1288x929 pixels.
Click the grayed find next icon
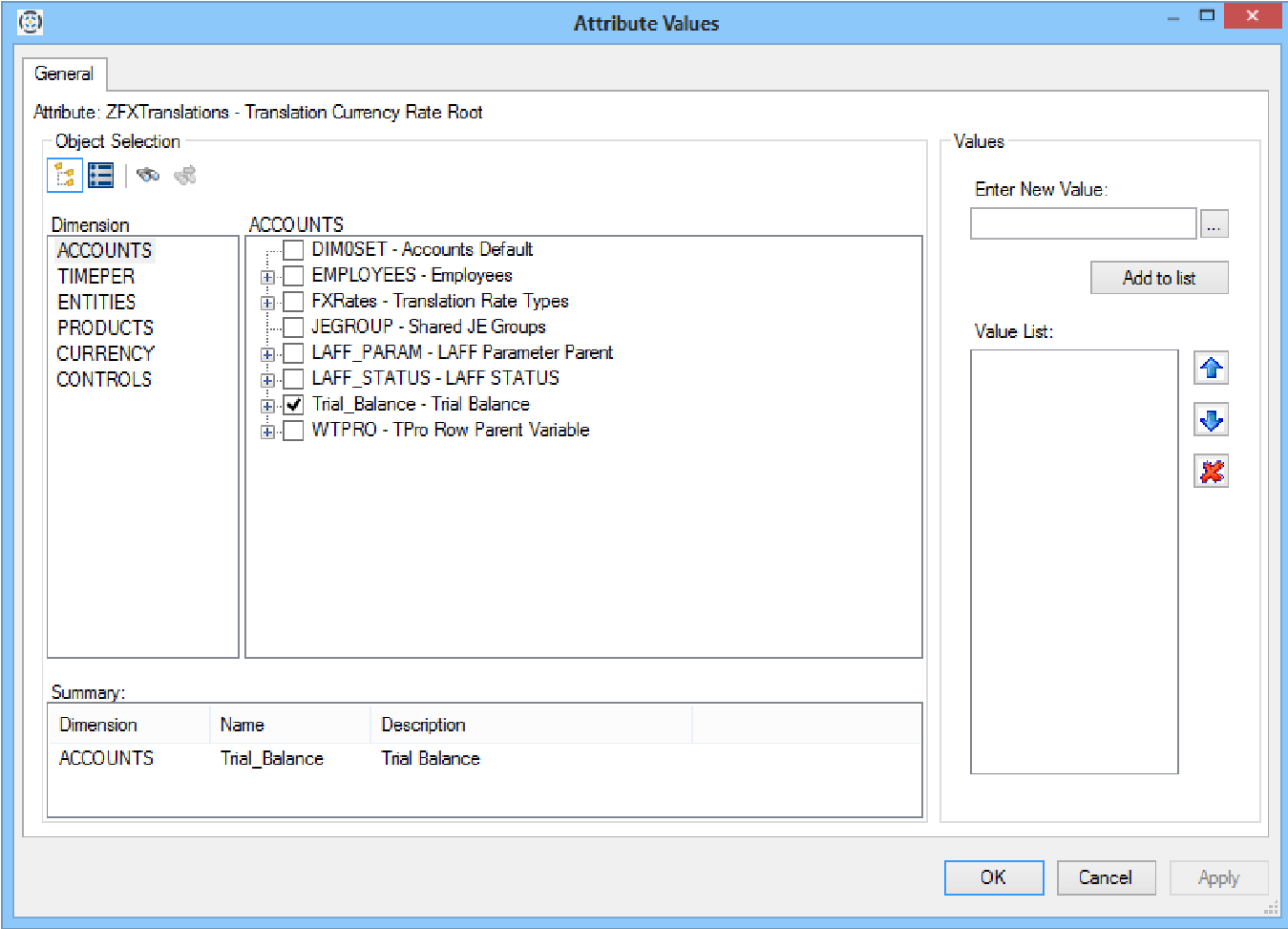(185, 175)
